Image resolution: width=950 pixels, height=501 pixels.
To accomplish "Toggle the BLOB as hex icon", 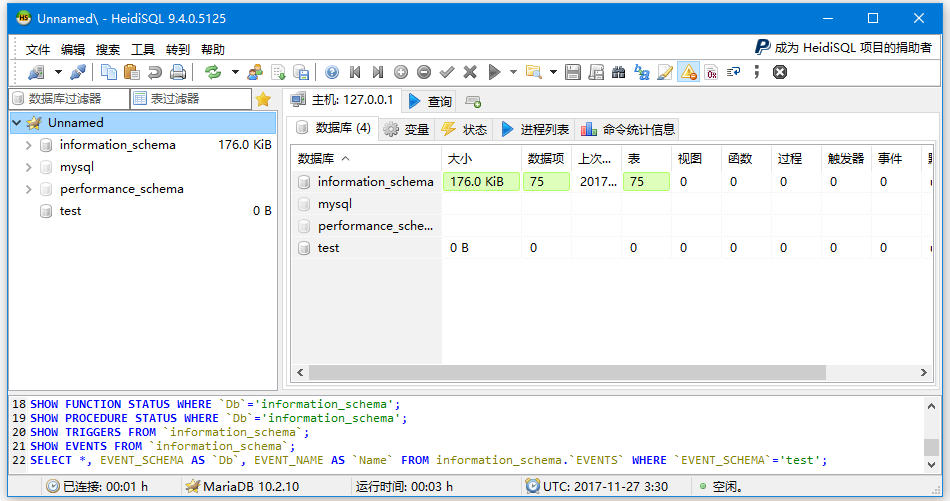I will [711, 72].
